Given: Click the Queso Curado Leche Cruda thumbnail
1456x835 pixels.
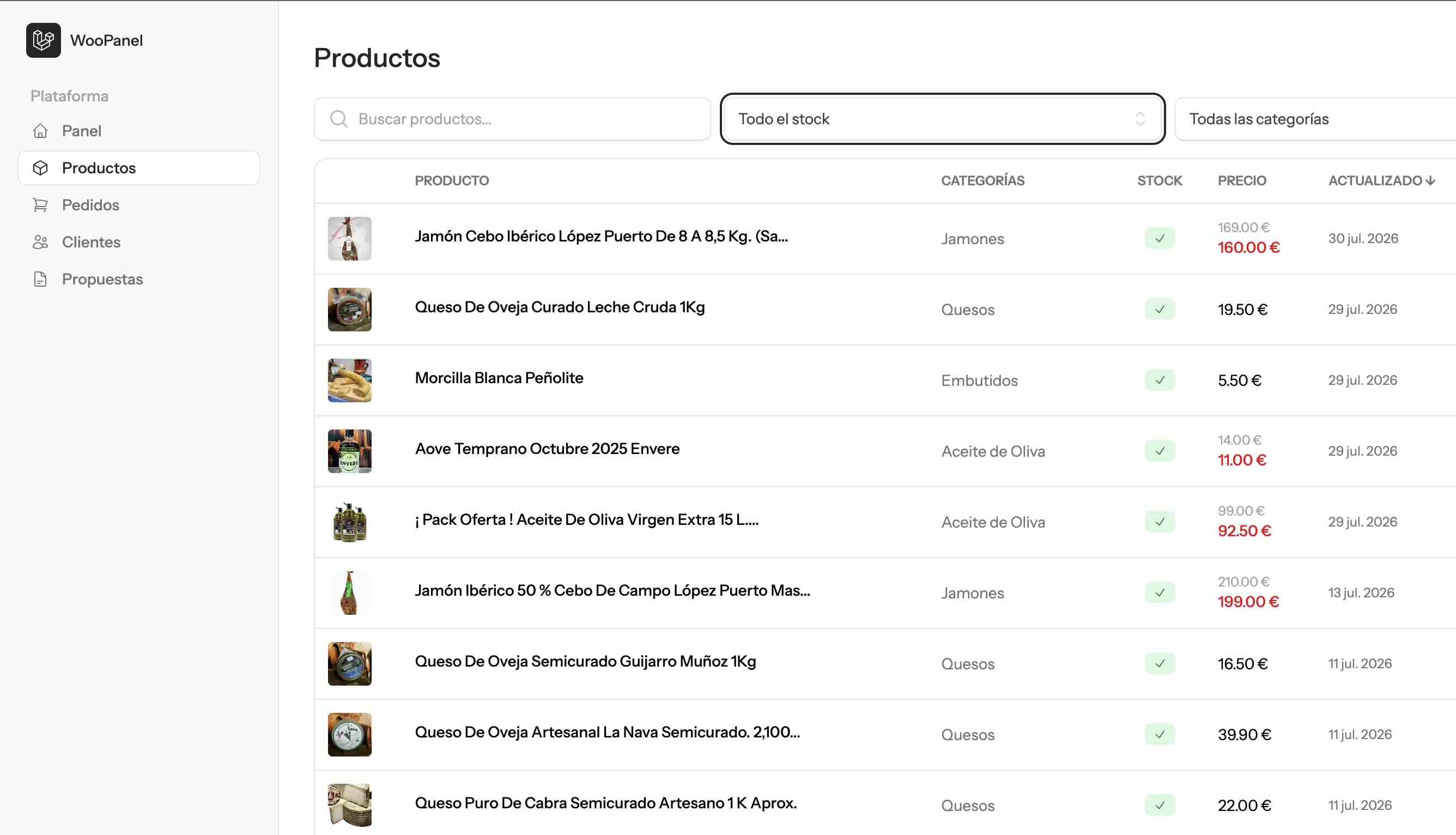Looking at the screenshot, I should click(x=350, y=310).
